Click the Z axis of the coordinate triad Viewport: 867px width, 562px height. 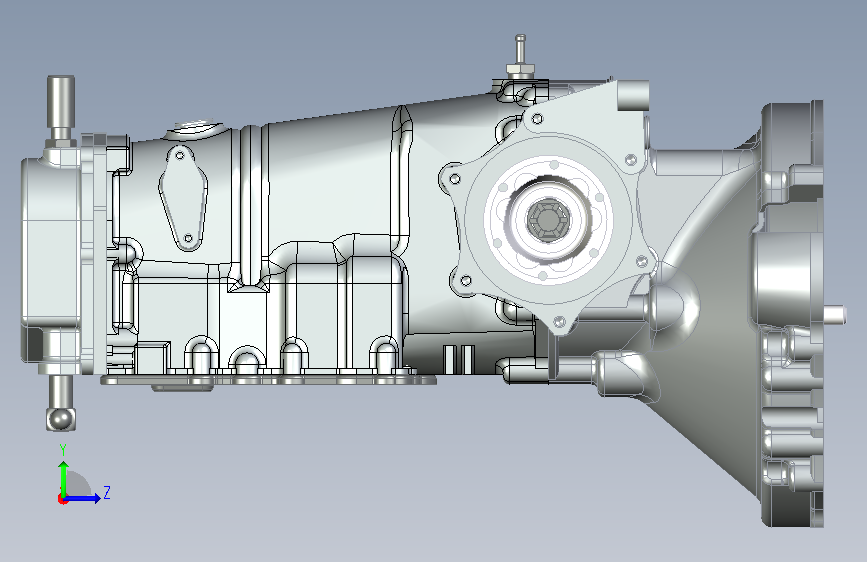pyautogui.click(x=83, y=498)
